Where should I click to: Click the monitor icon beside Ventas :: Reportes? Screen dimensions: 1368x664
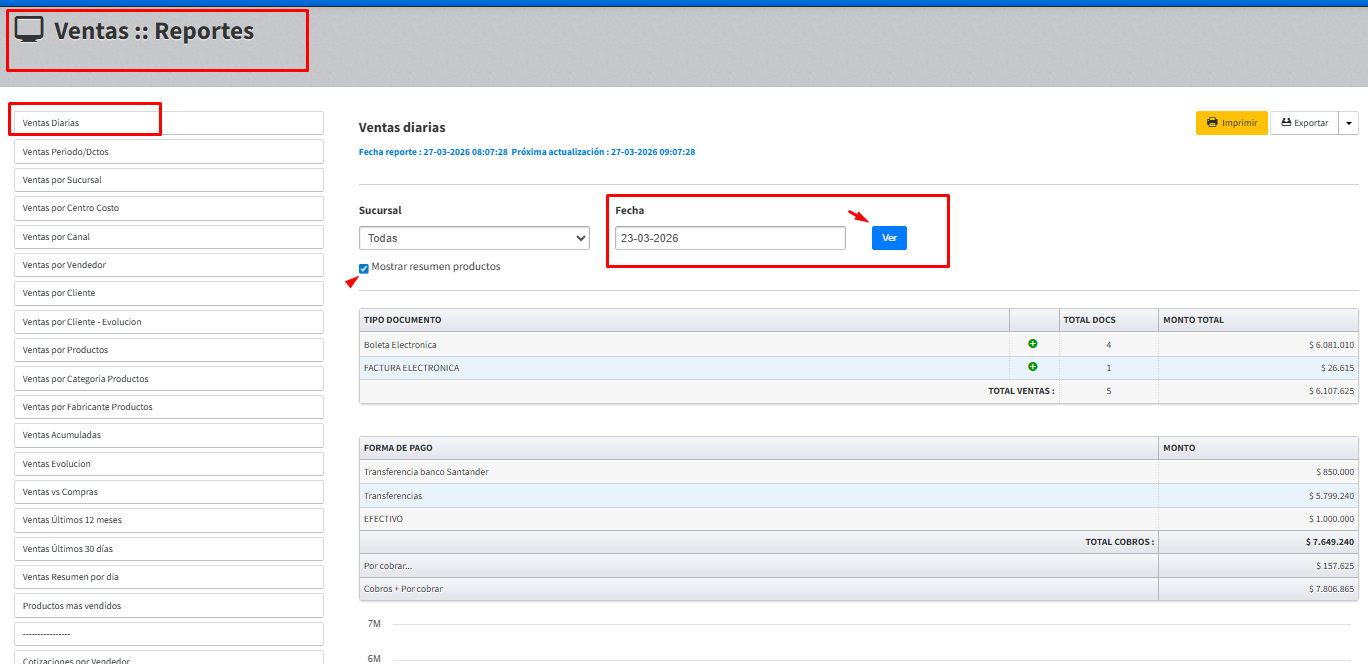click(x=29, y=30)
